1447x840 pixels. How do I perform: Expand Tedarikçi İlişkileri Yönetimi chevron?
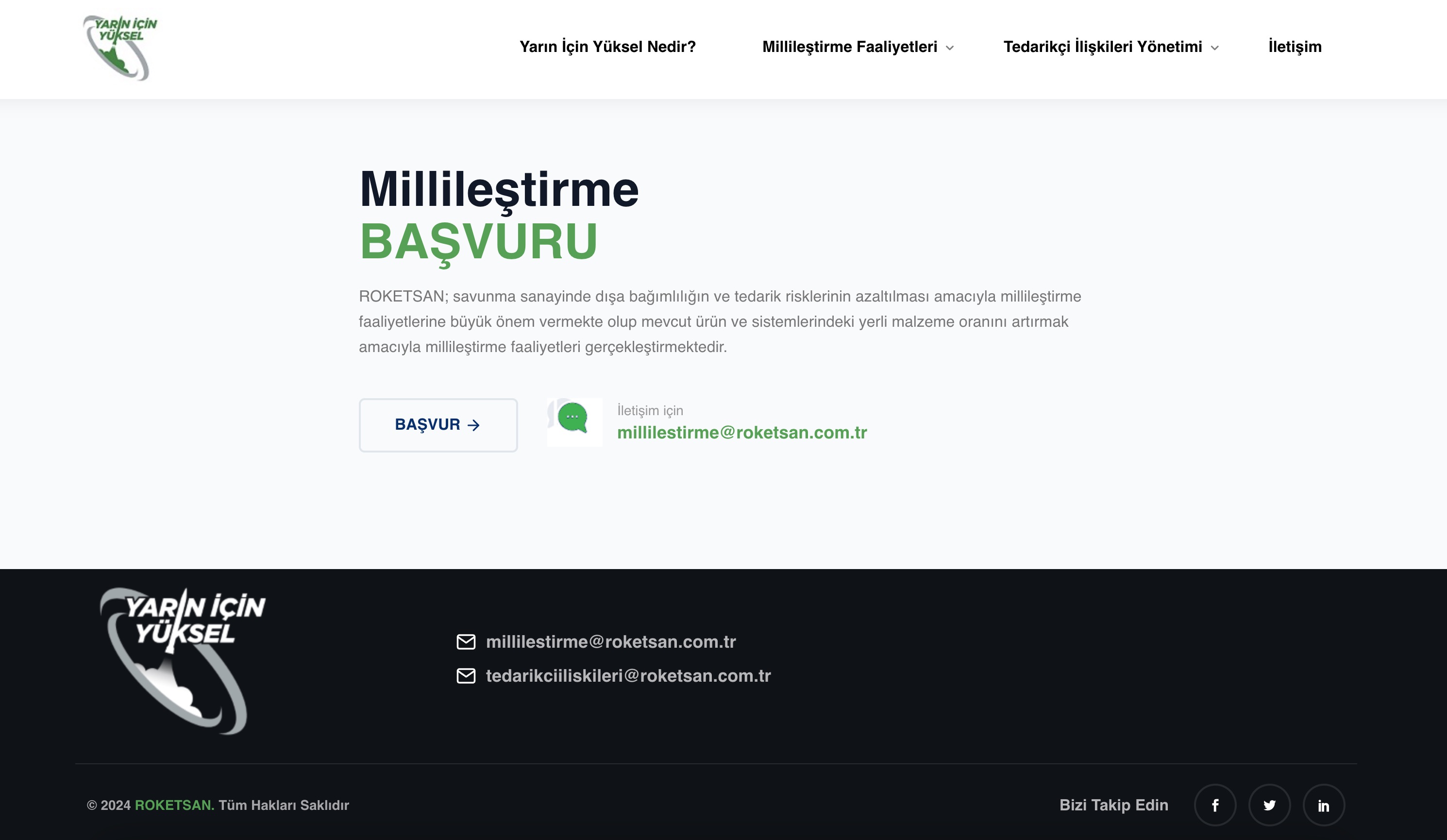[x=1214, y=48]
